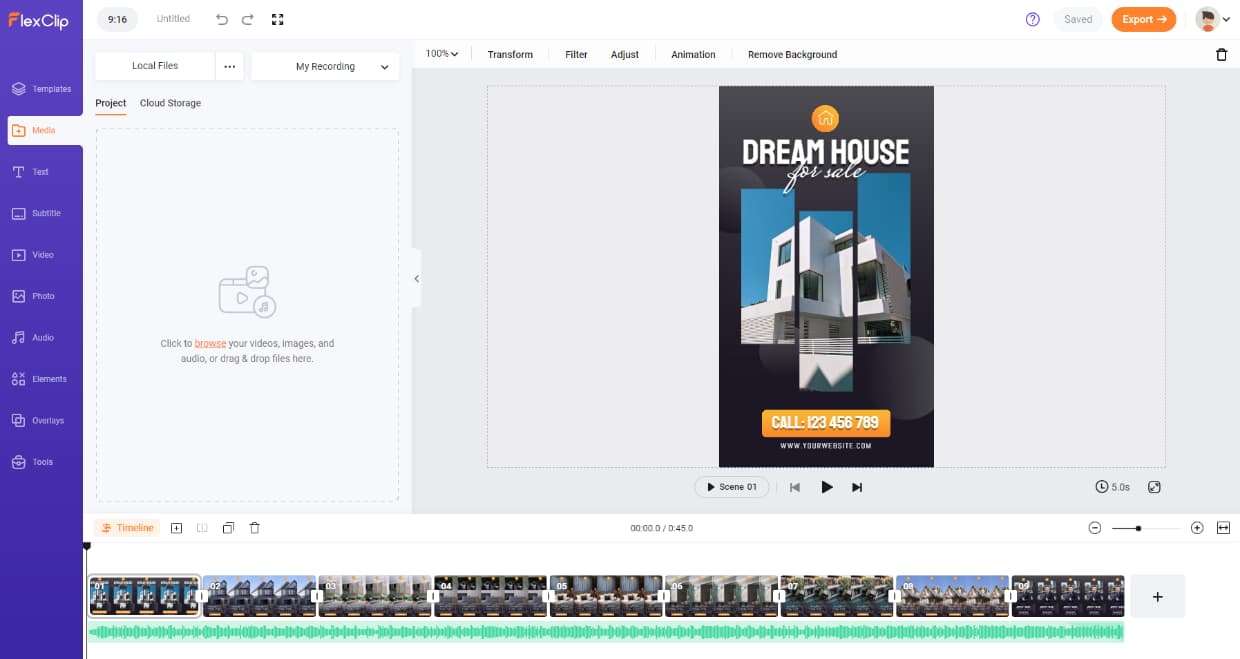The image size is (1240, 659).
Task: Edit the Untitled project name
Action: (173, 19)
